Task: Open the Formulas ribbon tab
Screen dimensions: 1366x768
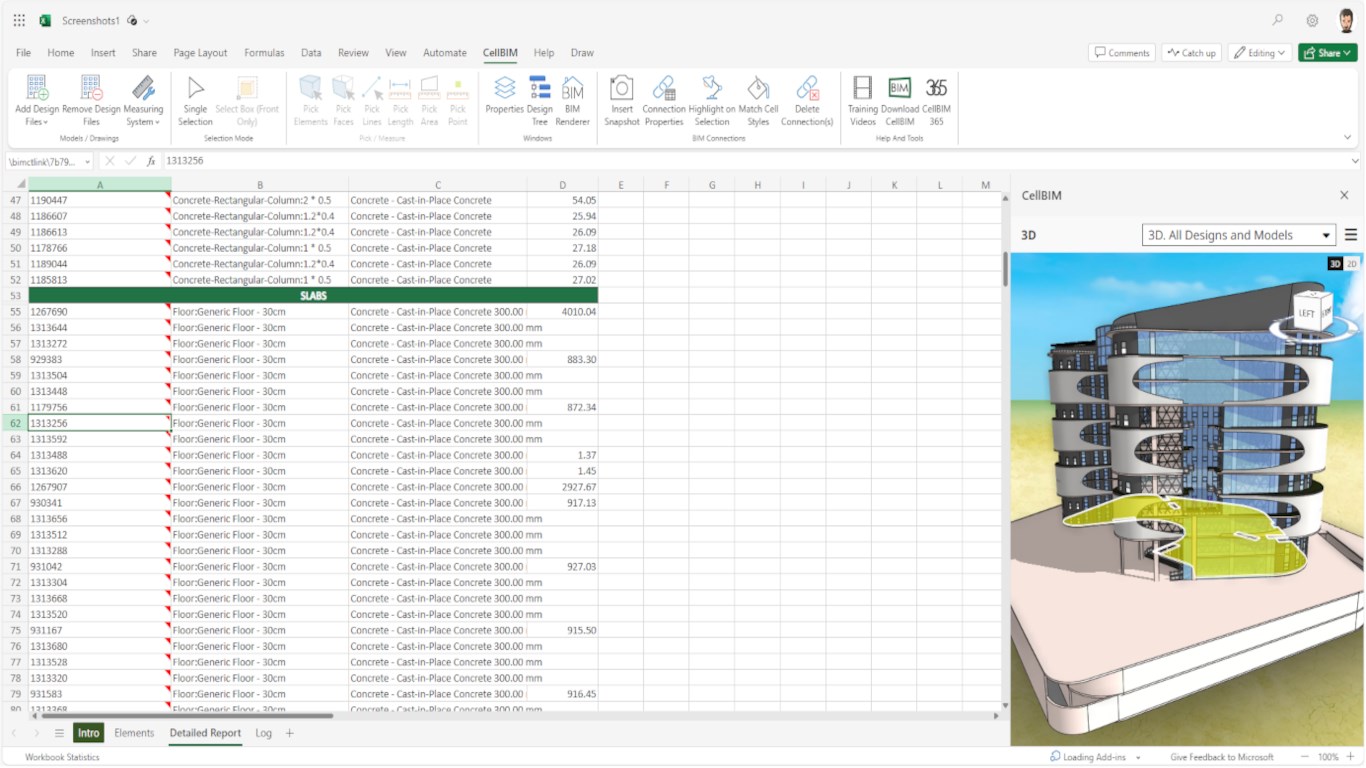Action: (264, 53)
